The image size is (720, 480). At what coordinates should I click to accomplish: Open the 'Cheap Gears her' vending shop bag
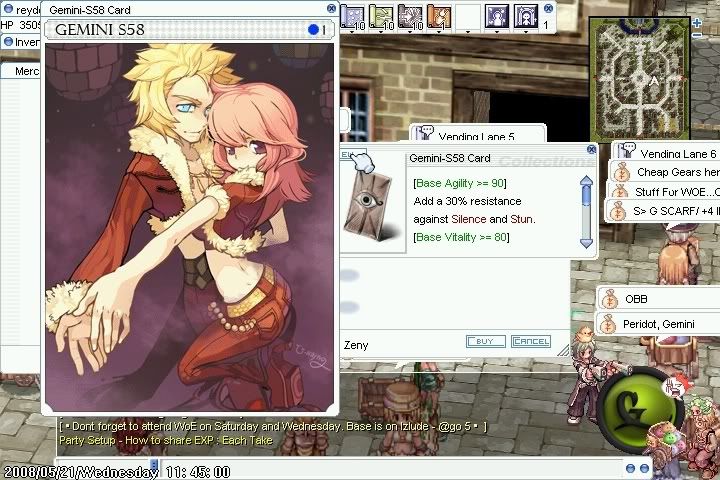(622, 173)
